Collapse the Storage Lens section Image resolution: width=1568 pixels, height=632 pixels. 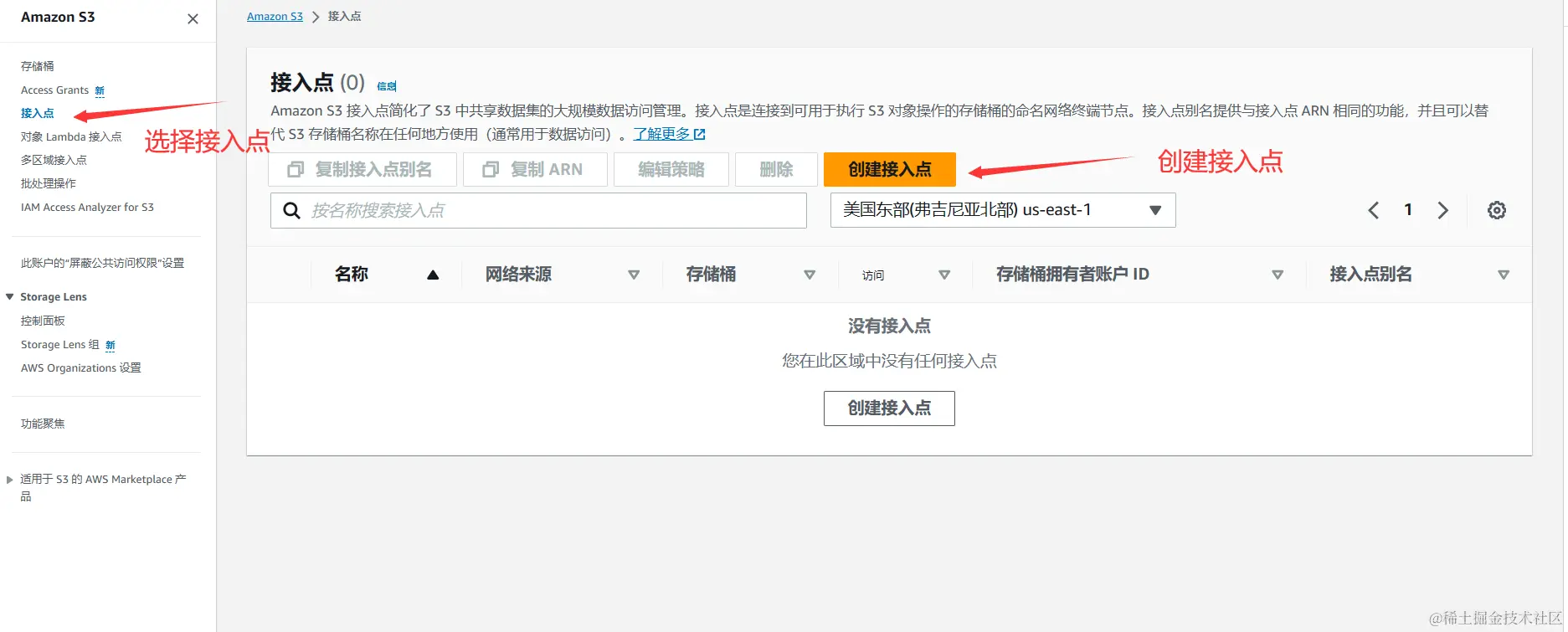tap(10, 296)
